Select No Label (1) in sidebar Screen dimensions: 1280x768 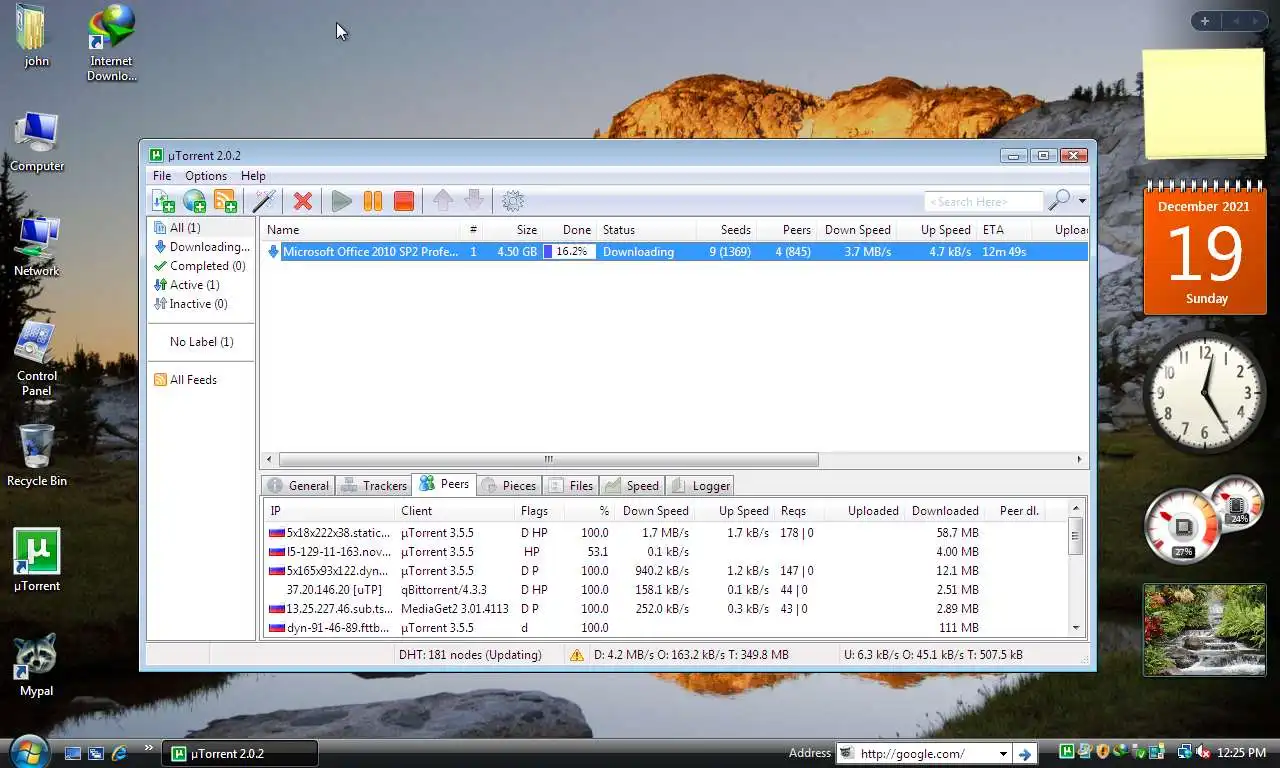point(201,342)
